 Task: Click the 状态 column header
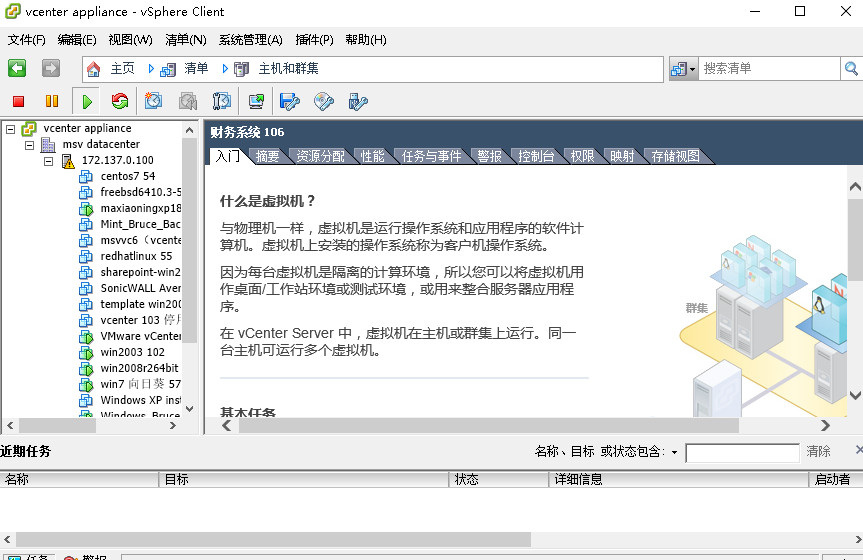tap(498, 480)
